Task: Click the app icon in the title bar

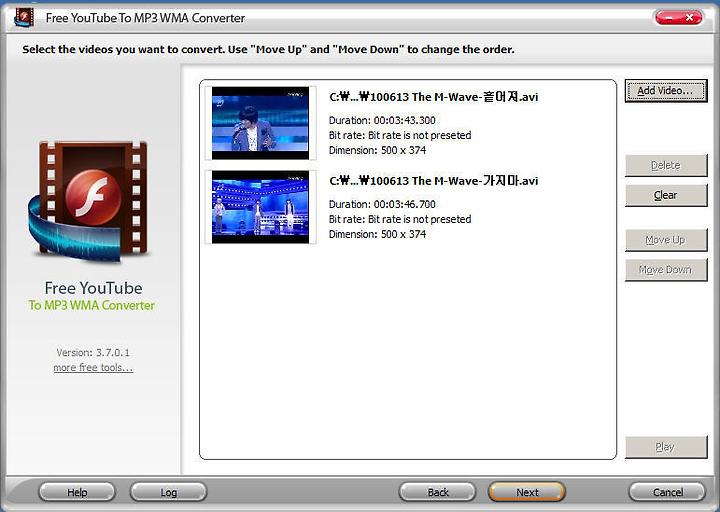Action: coord(24,17)
